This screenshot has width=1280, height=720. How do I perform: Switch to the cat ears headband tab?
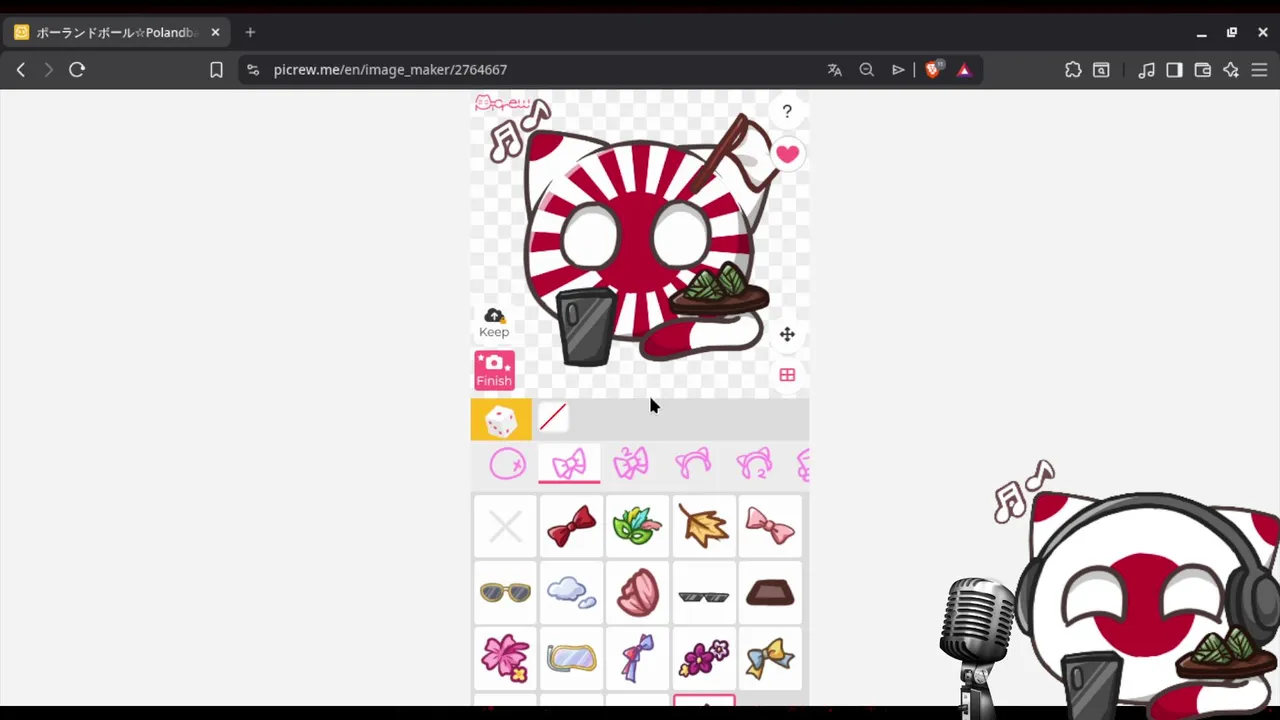(693, 464)
